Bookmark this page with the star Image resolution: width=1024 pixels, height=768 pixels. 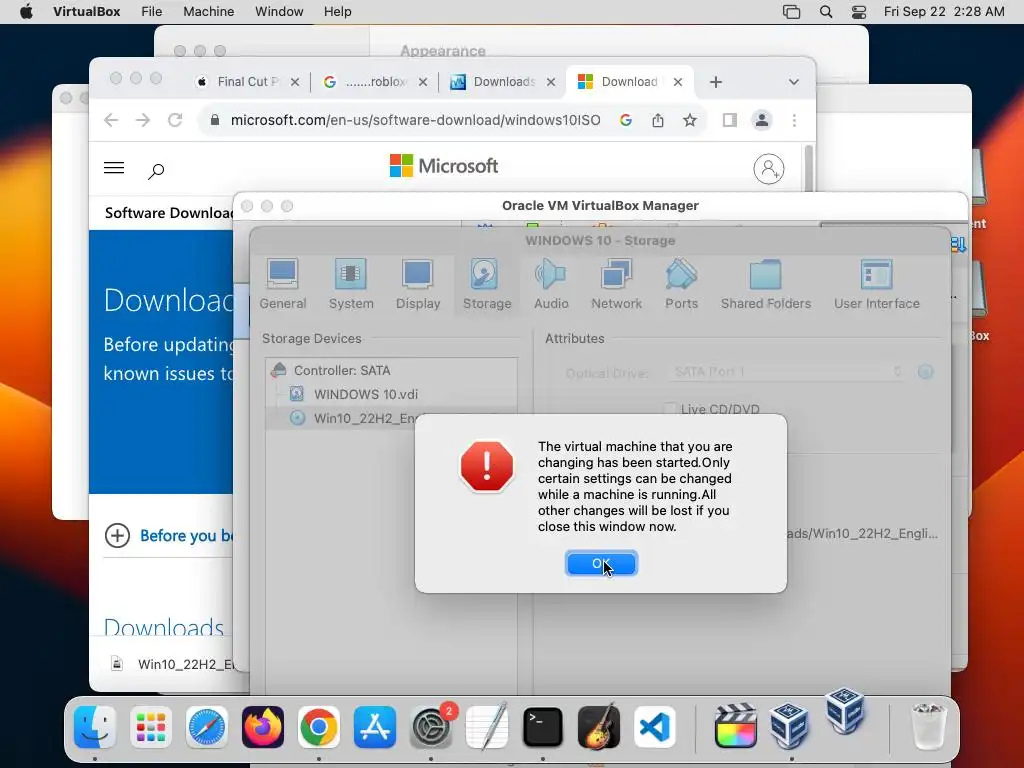(690, 120)
